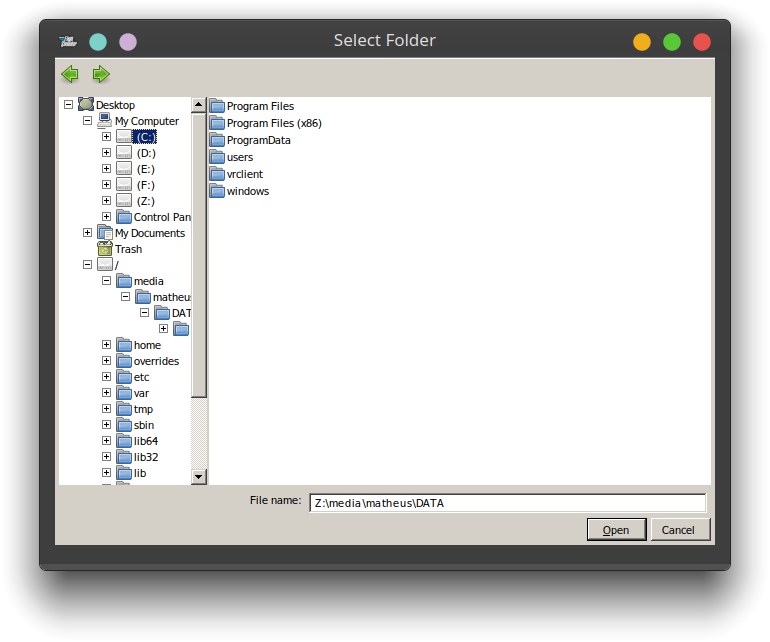The width and height of the screenshot is (770, 642).
Task: Click the My Computer icon
Action: pos(105,120)
